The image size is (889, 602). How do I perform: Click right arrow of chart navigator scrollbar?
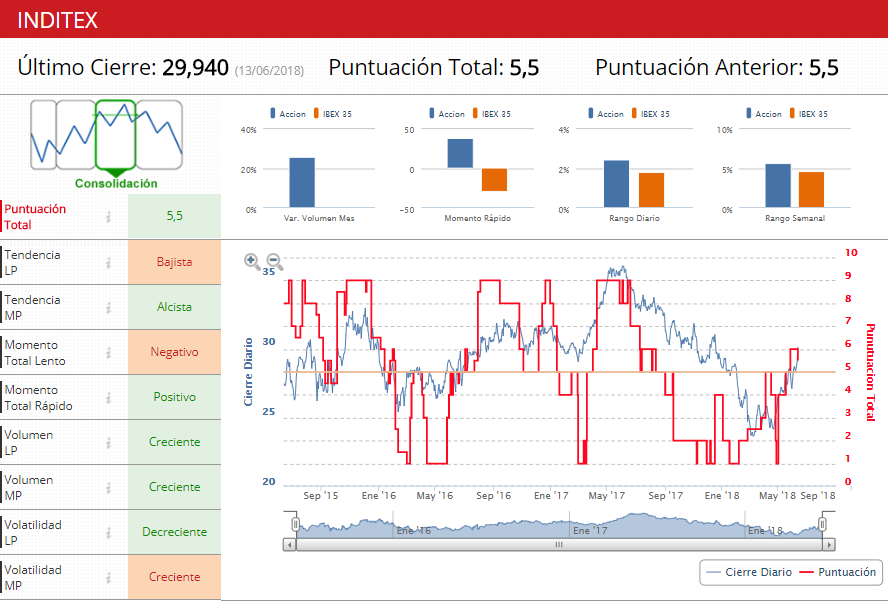tap(829, 545)
